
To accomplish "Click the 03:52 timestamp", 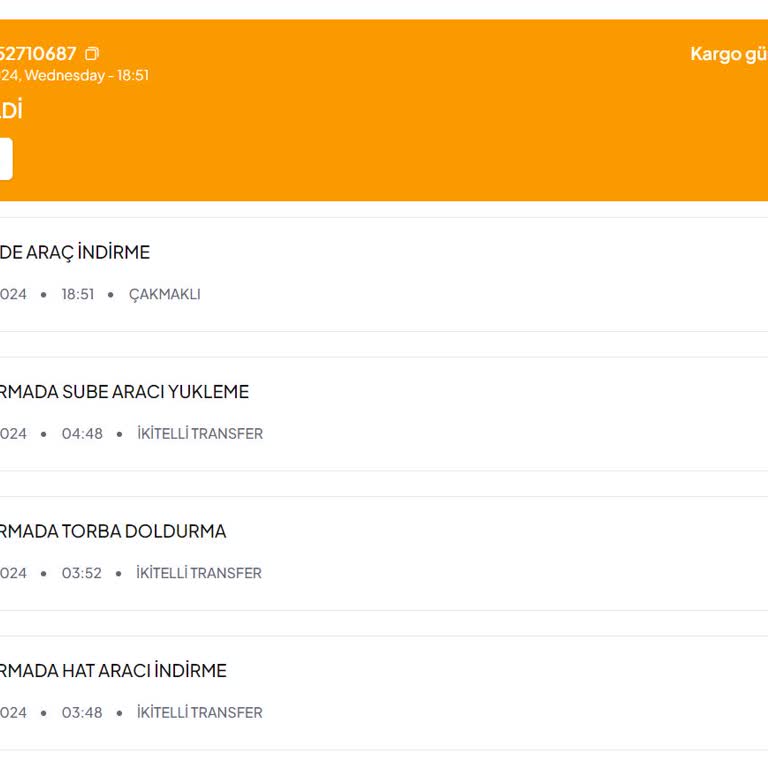I will pyautogui.click(x=82, y=573).
